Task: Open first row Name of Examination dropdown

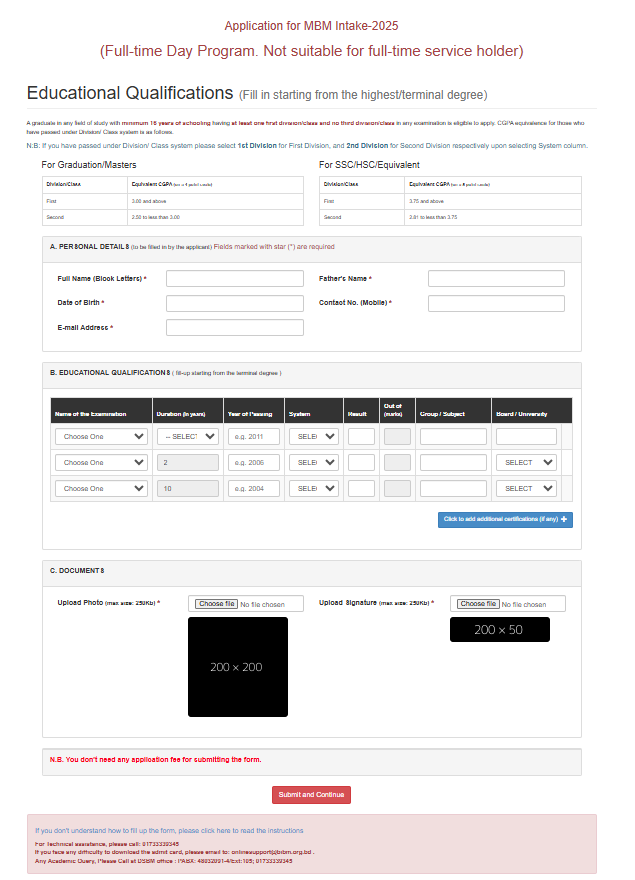Action: [103, 436]
